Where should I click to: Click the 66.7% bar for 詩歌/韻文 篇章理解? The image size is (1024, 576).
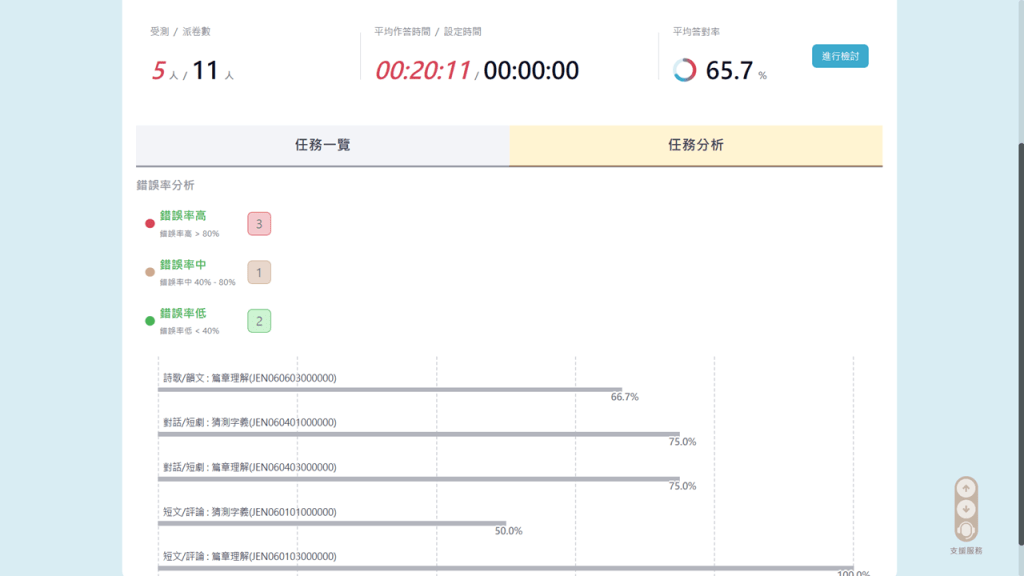click(390, 390)
